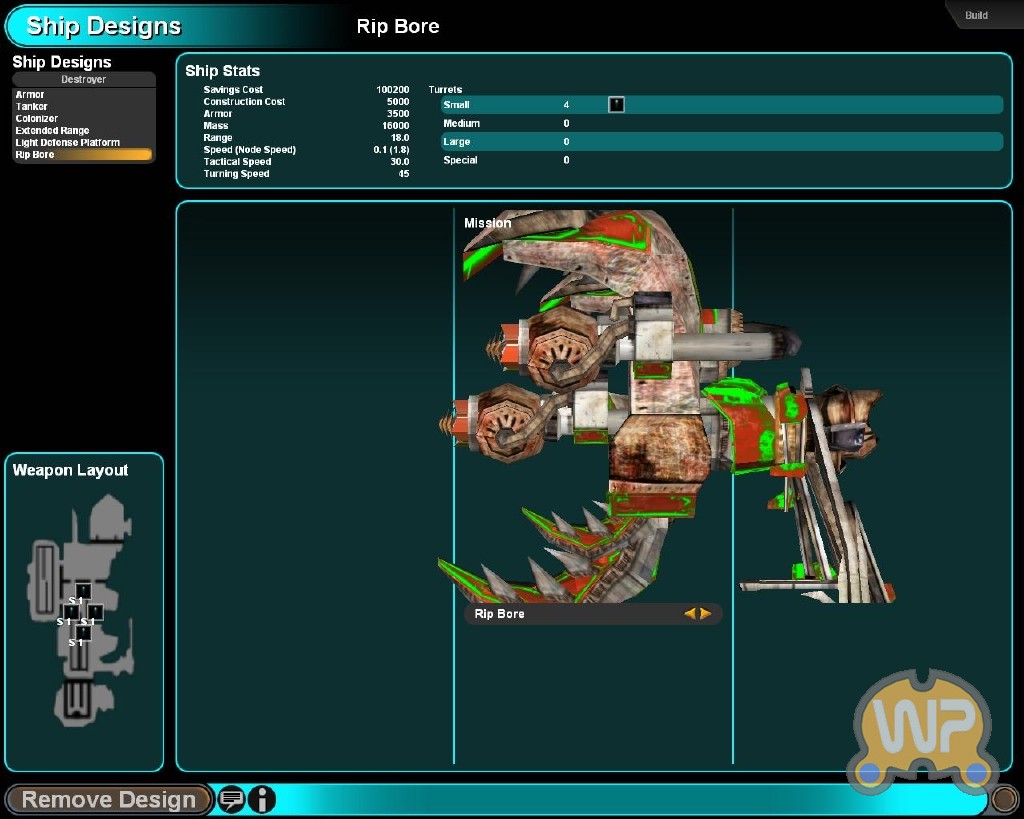Screen dimensions: 1024x819
Task: Select the small turret weapon icon in Ship Stats
Action: coord(616,104)
